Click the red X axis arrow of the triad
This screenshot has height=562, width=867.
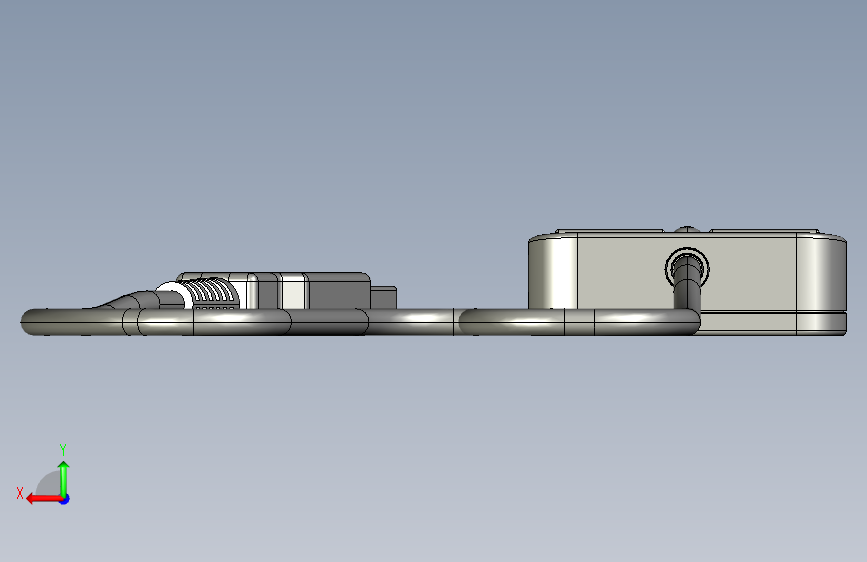tap(44, 499)
